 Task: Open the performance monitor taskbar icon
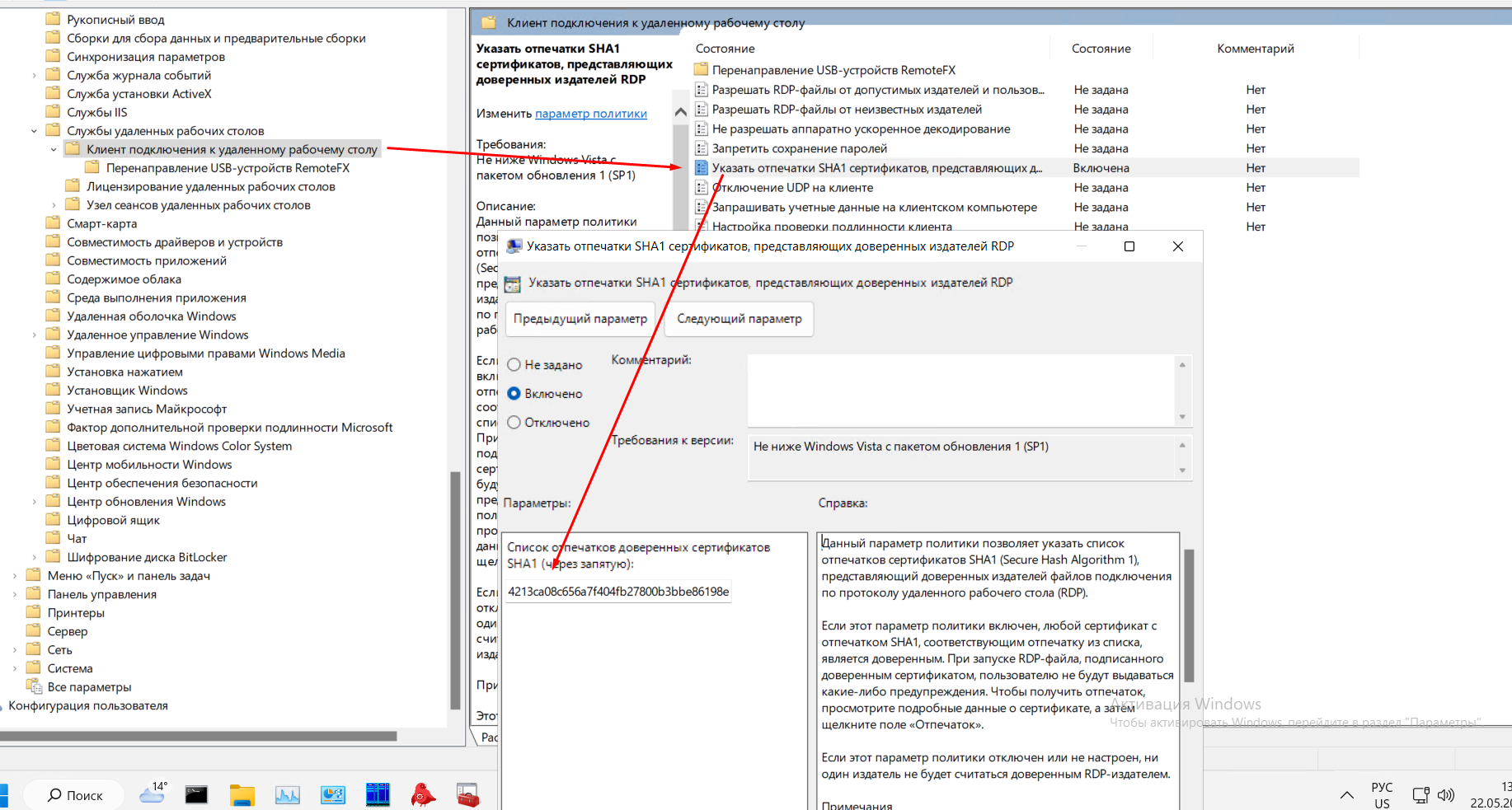tap(288, 794)
